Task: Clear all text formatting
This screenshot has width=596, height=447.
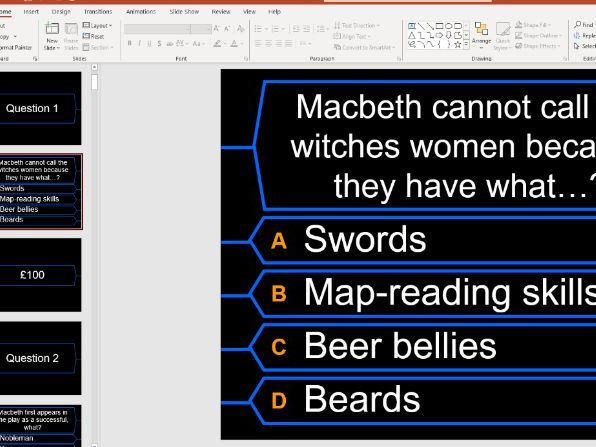Action: (240, 29)
